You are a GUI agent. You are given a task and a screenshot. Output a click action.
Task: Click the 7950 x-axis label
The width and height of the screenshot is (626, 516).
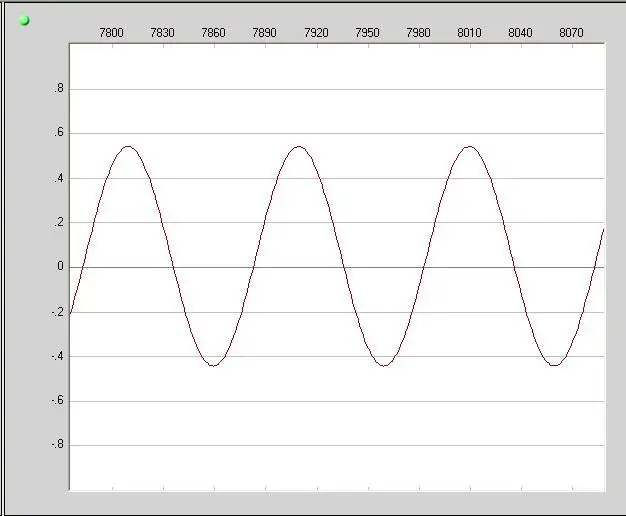[x=368, y=32]
